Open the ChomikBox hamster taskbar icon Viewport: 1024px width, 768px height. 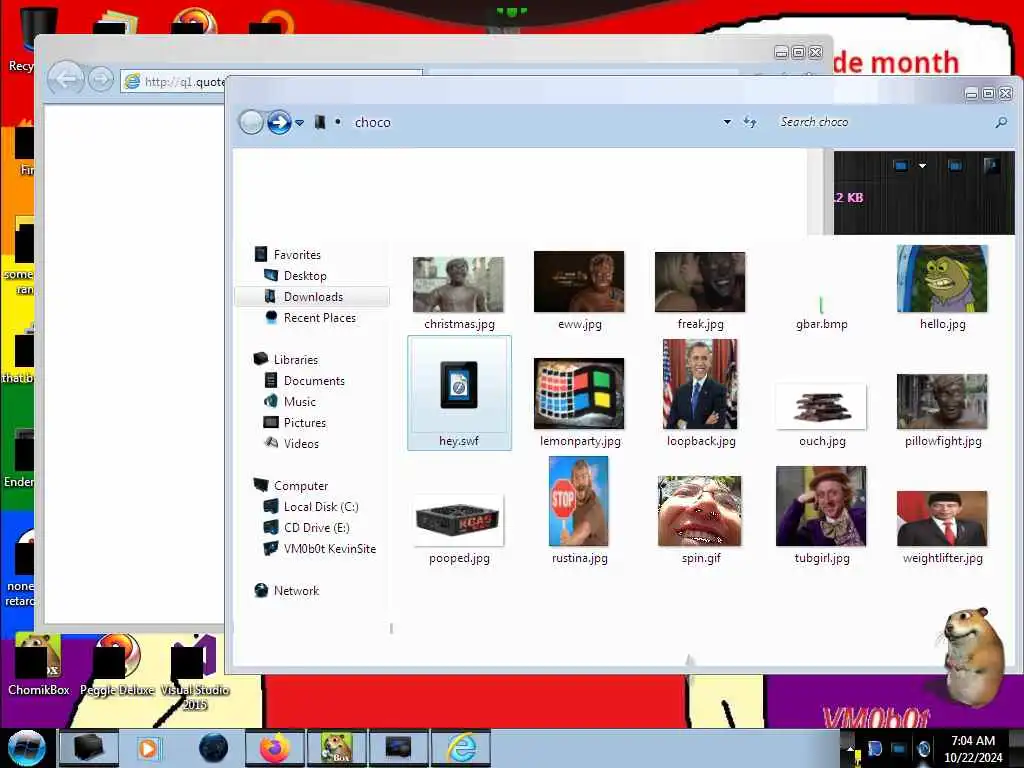pos(337,748)
